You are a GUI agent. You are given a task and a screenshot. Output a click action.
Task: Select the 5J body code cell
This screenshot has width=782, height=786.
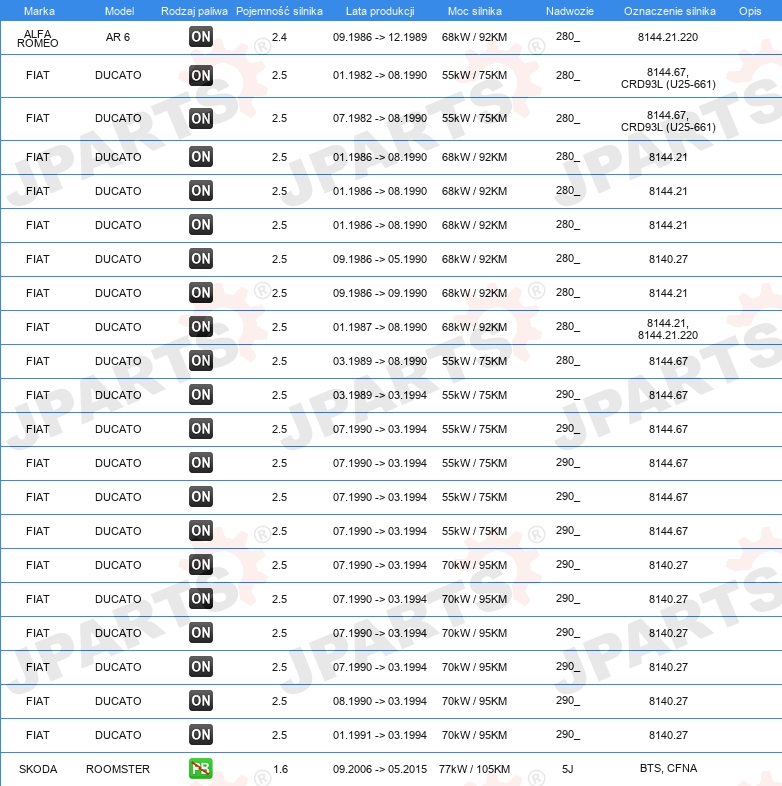567,769
